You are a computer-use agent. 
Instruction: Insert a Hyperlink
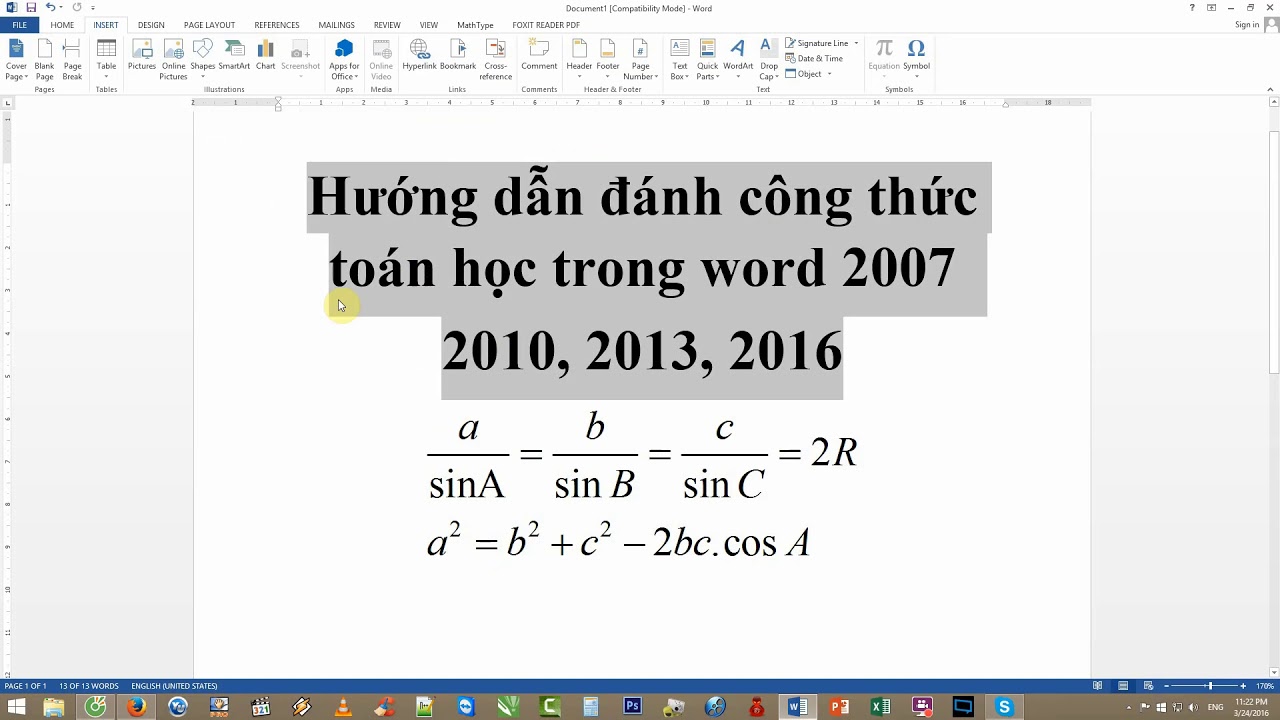pyautogui.click(x=419, y=56)
